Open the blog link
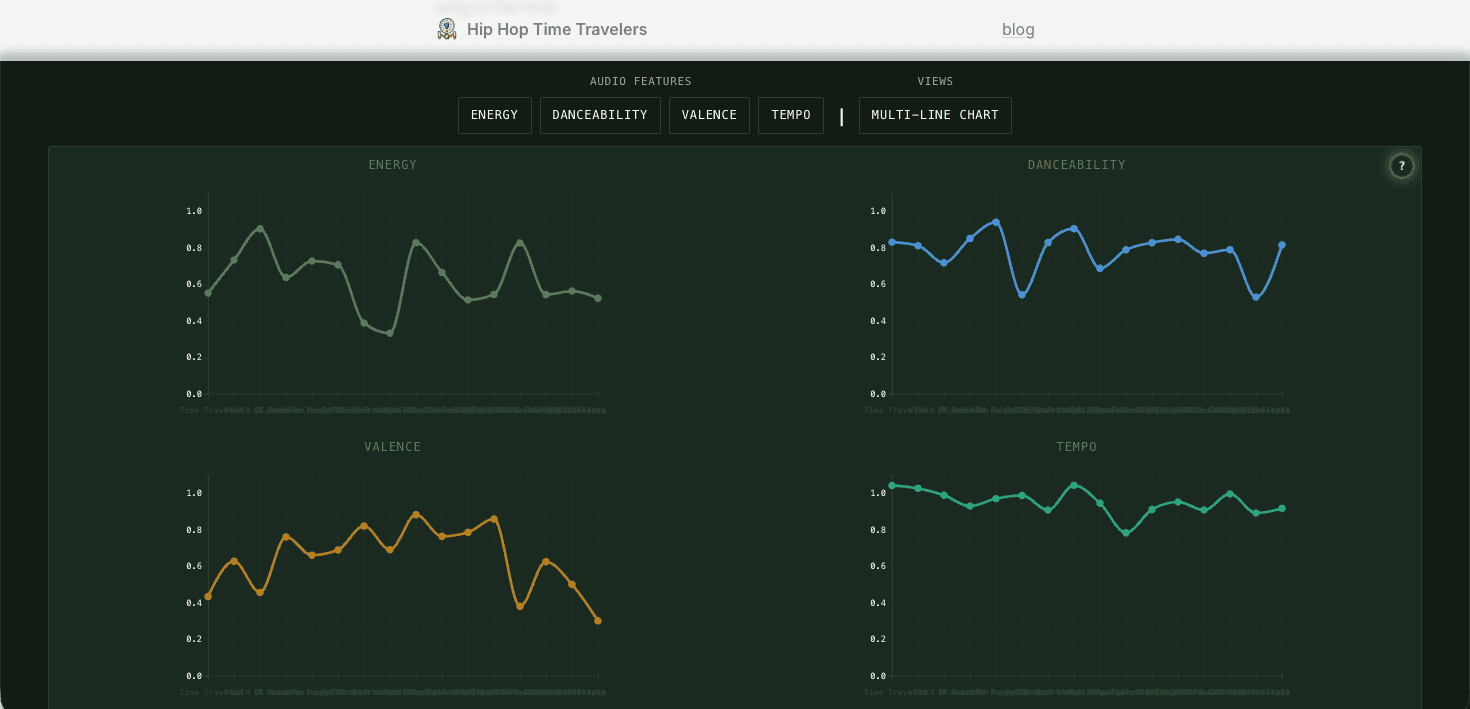The width and height of the screenshot is (1470, 709). 1018,30
